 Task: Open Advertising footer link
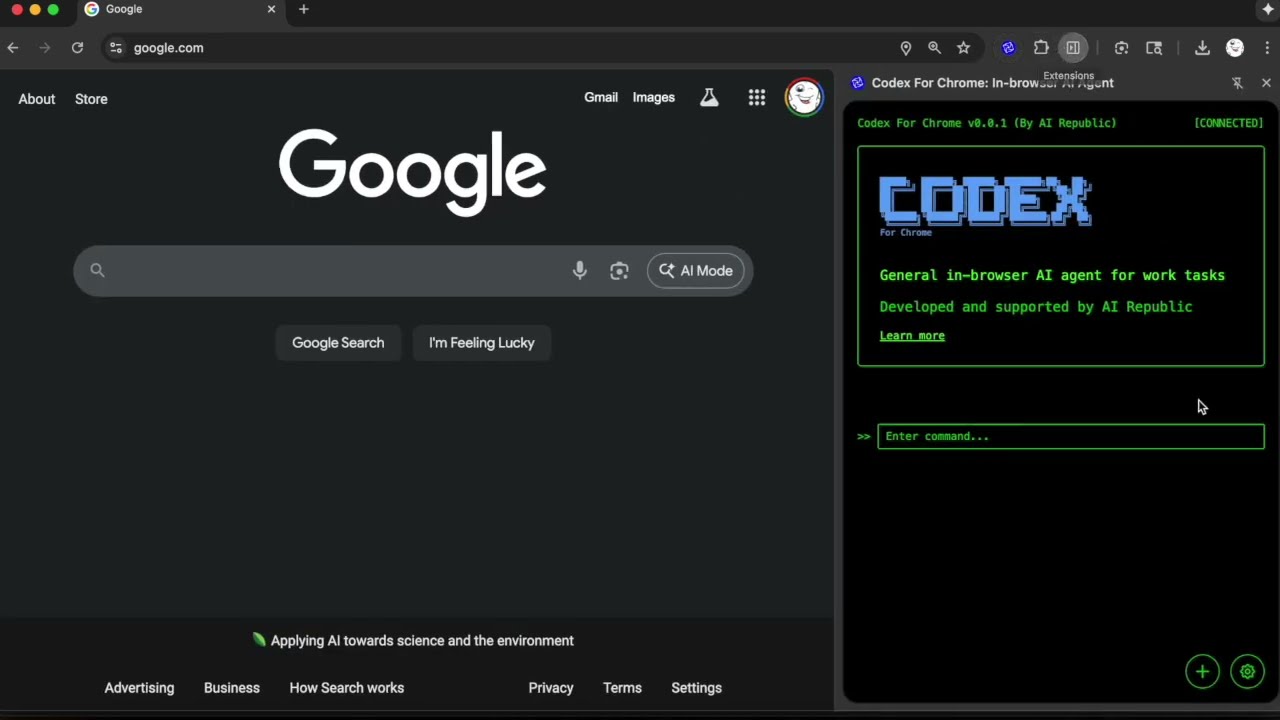point(139,688)
